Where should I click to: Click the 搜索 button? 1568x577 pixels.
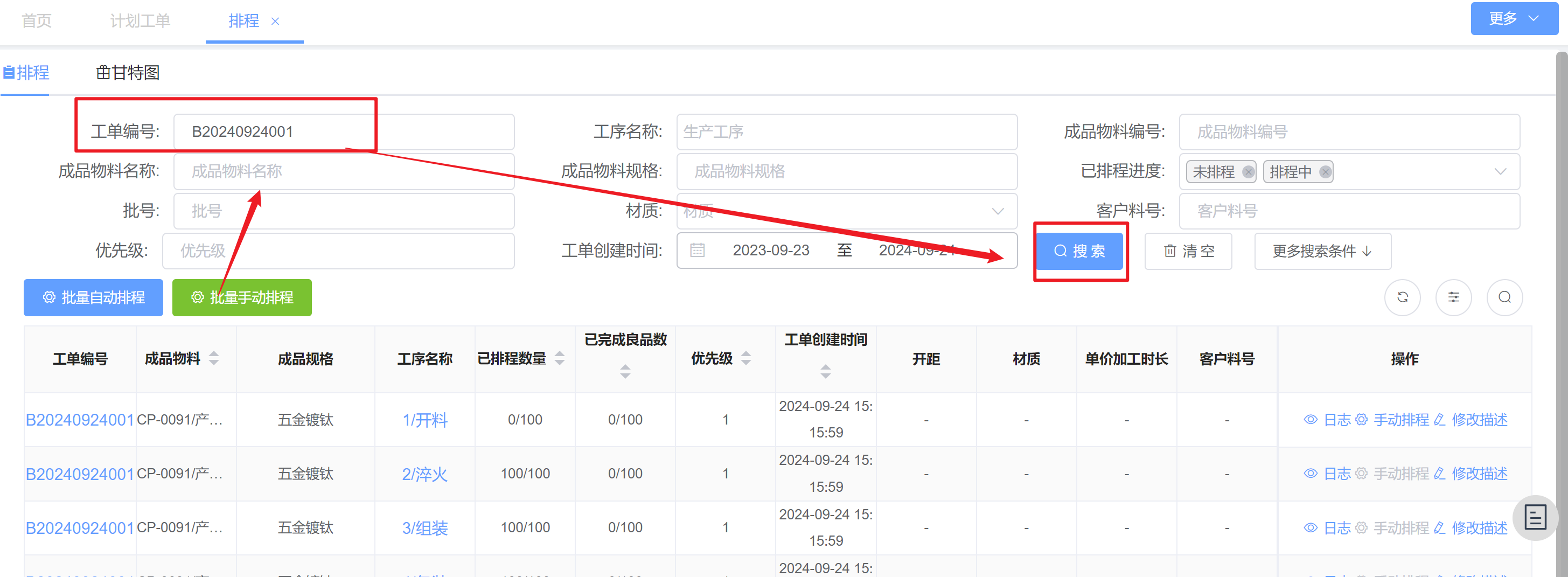(x=1079, y=251)
